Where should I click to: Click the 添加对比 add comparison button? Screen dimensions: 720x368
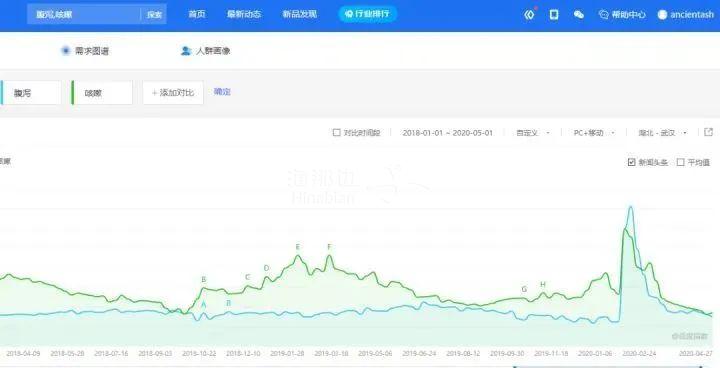tap(173, 92)
